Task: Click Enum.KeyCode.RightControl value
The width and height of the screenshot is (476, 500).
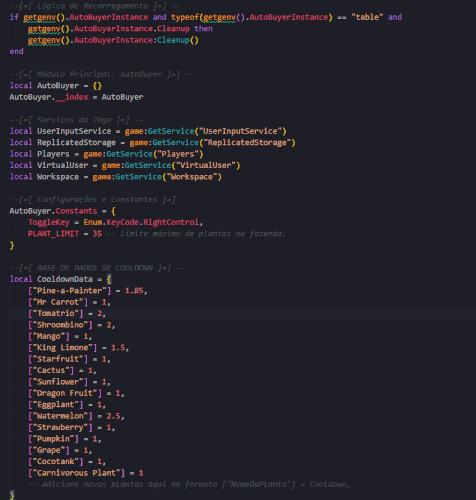Action: 141,222
